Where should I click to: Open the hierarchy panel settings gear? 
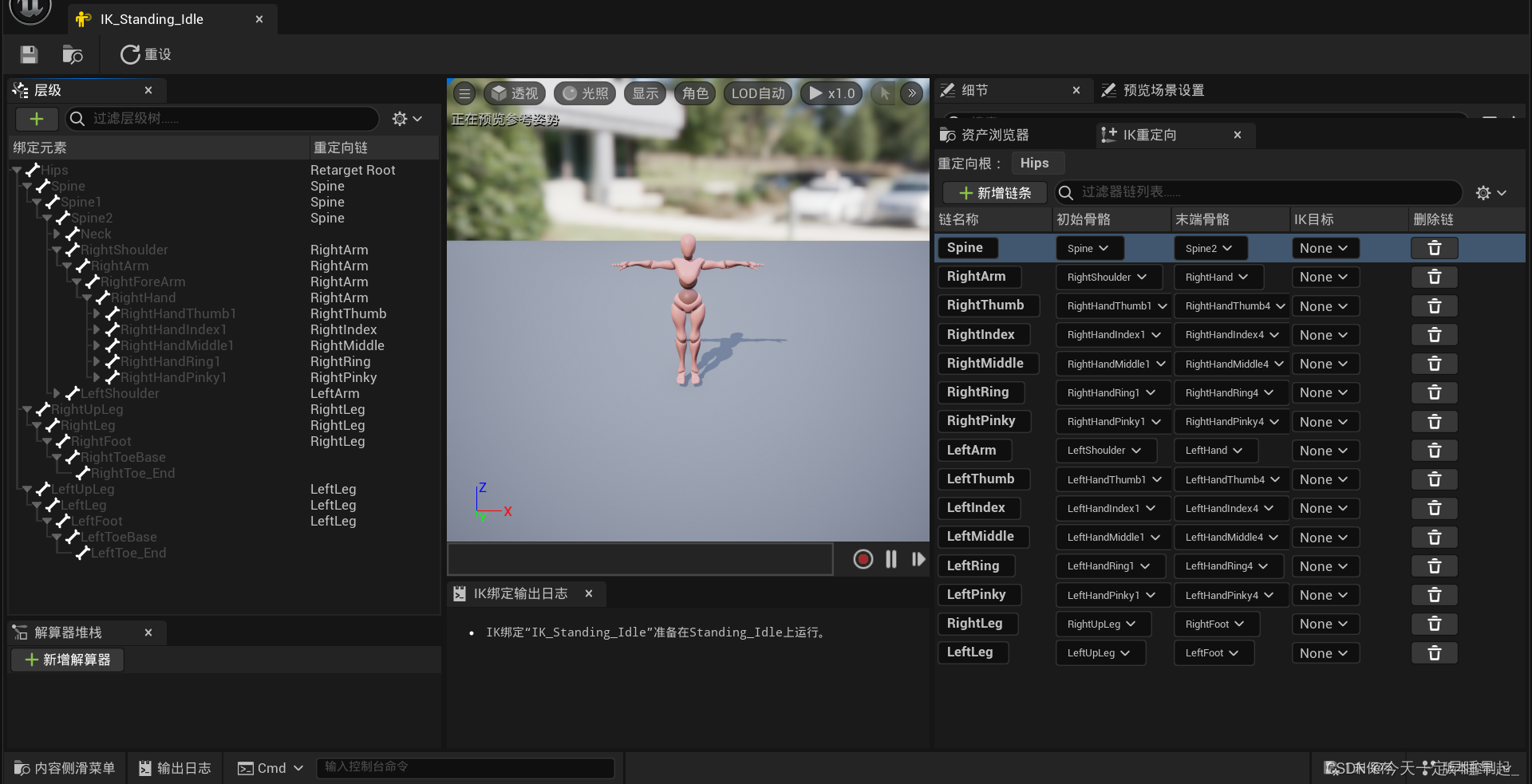tap(399, 119)
